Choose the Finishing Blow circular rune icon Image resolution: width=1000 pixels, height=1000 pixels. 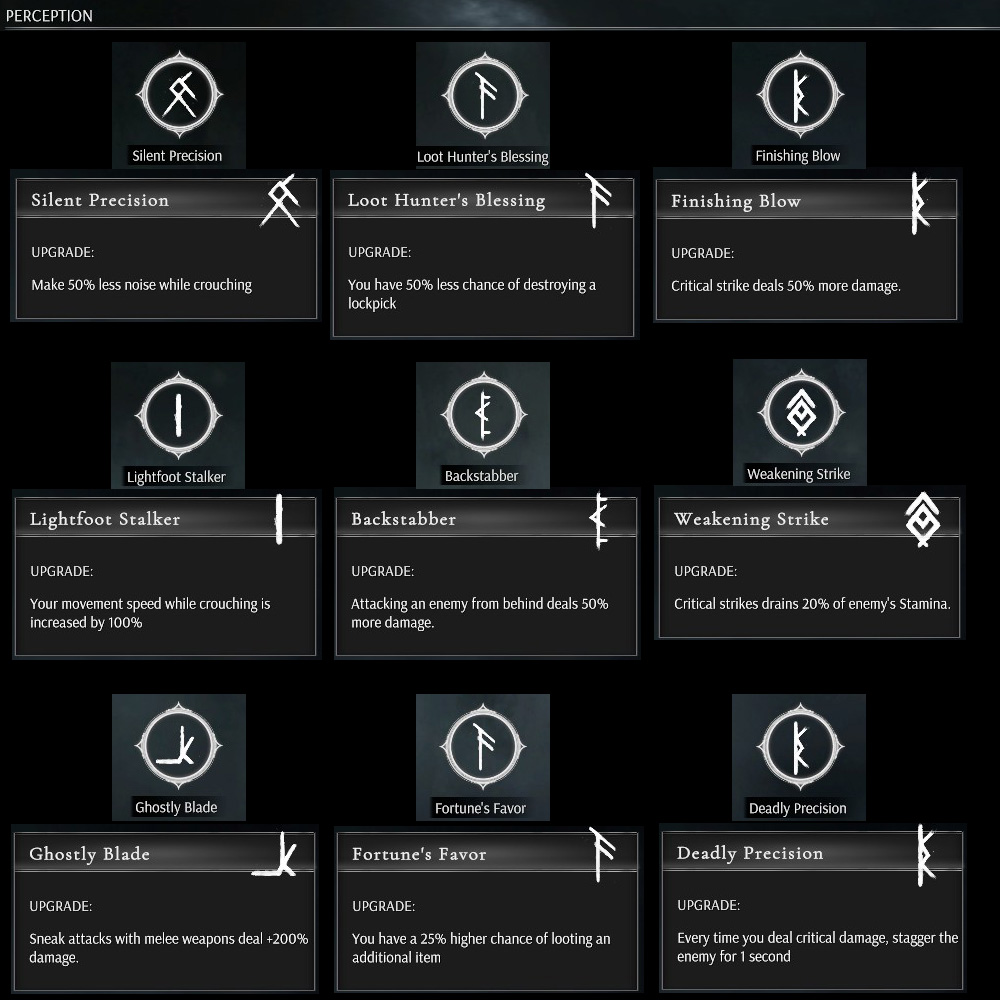coord(798,95)
